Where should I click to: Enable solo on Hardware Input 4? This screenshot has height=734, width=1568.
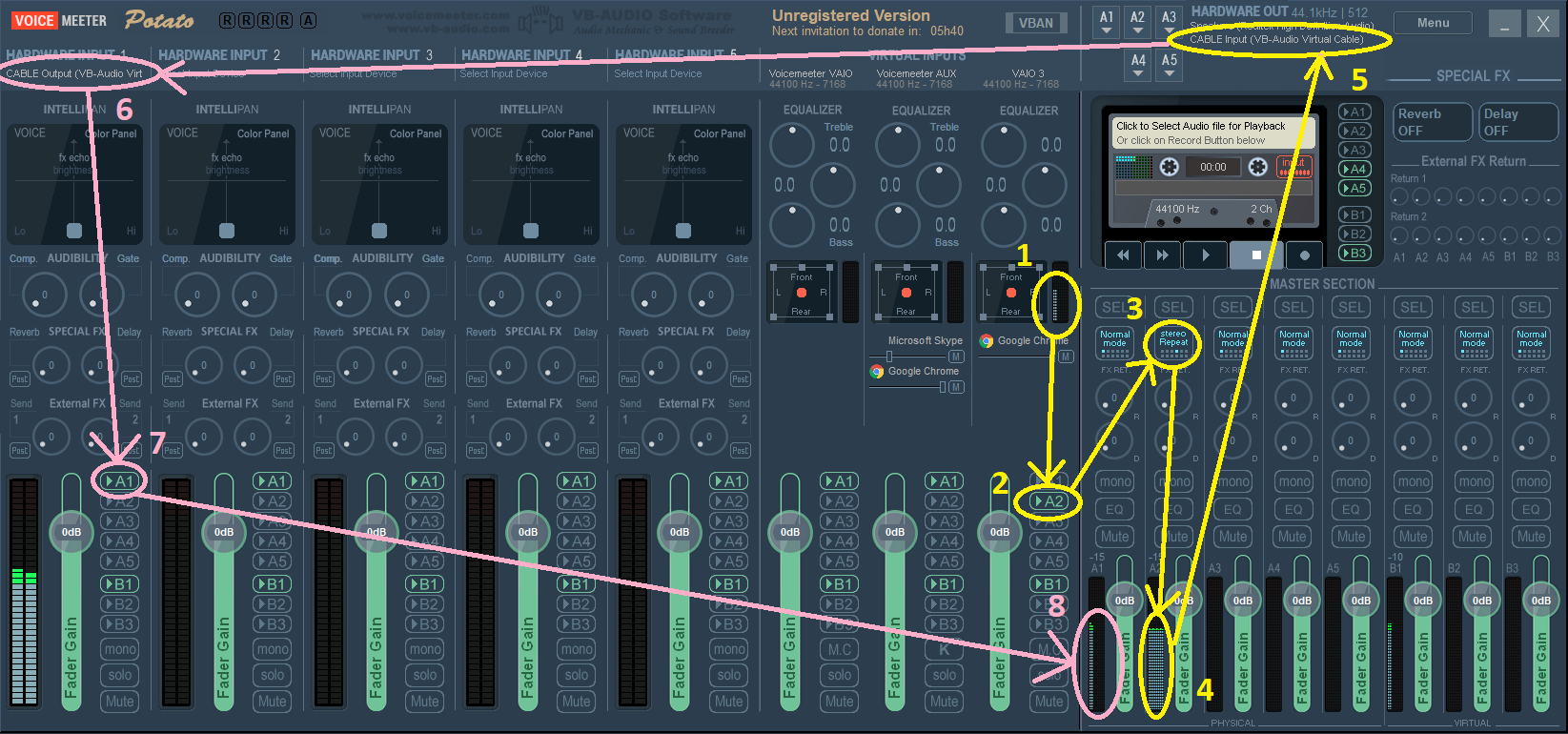coord(577,675)
